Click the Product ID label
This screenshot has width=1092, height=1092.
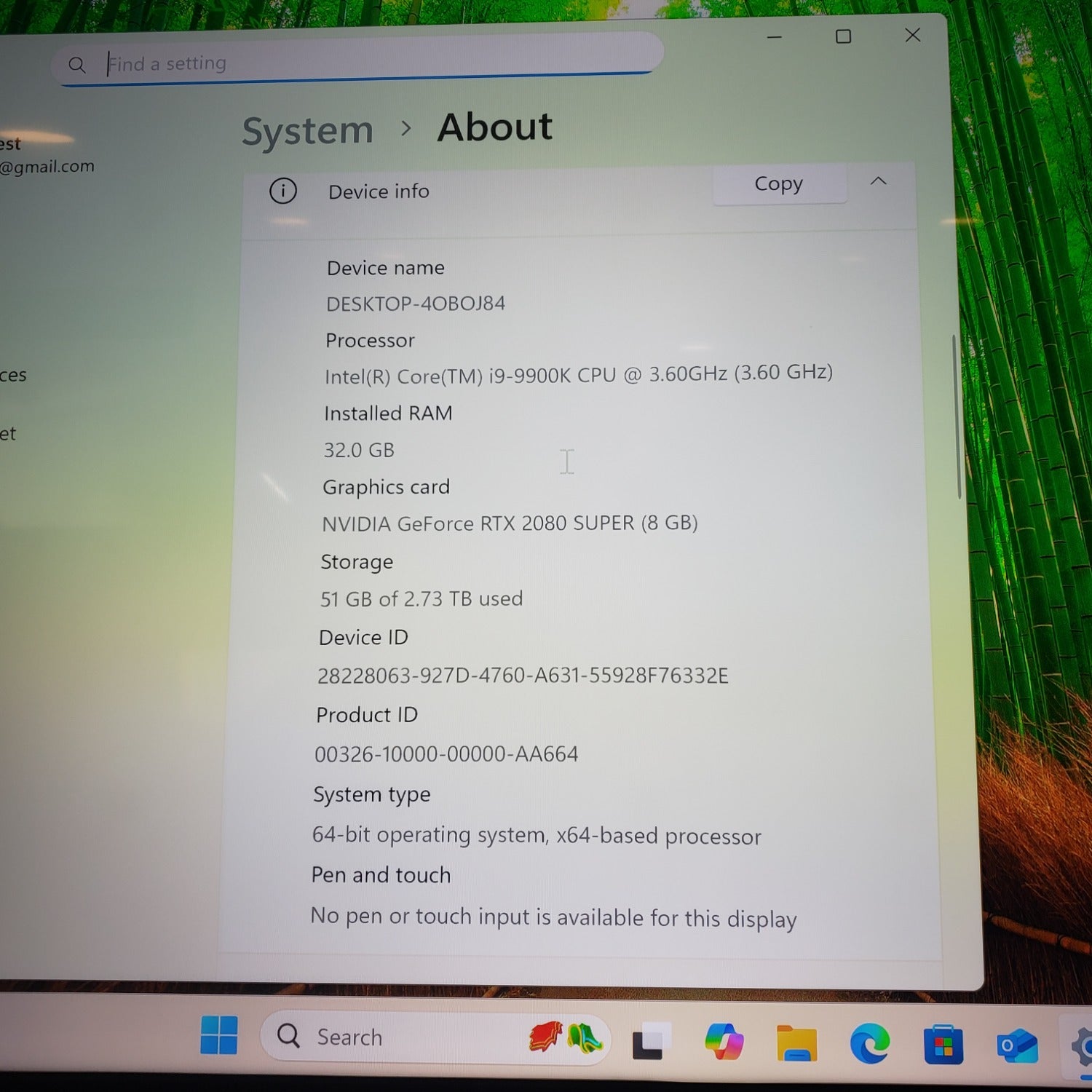coord(367,715)
